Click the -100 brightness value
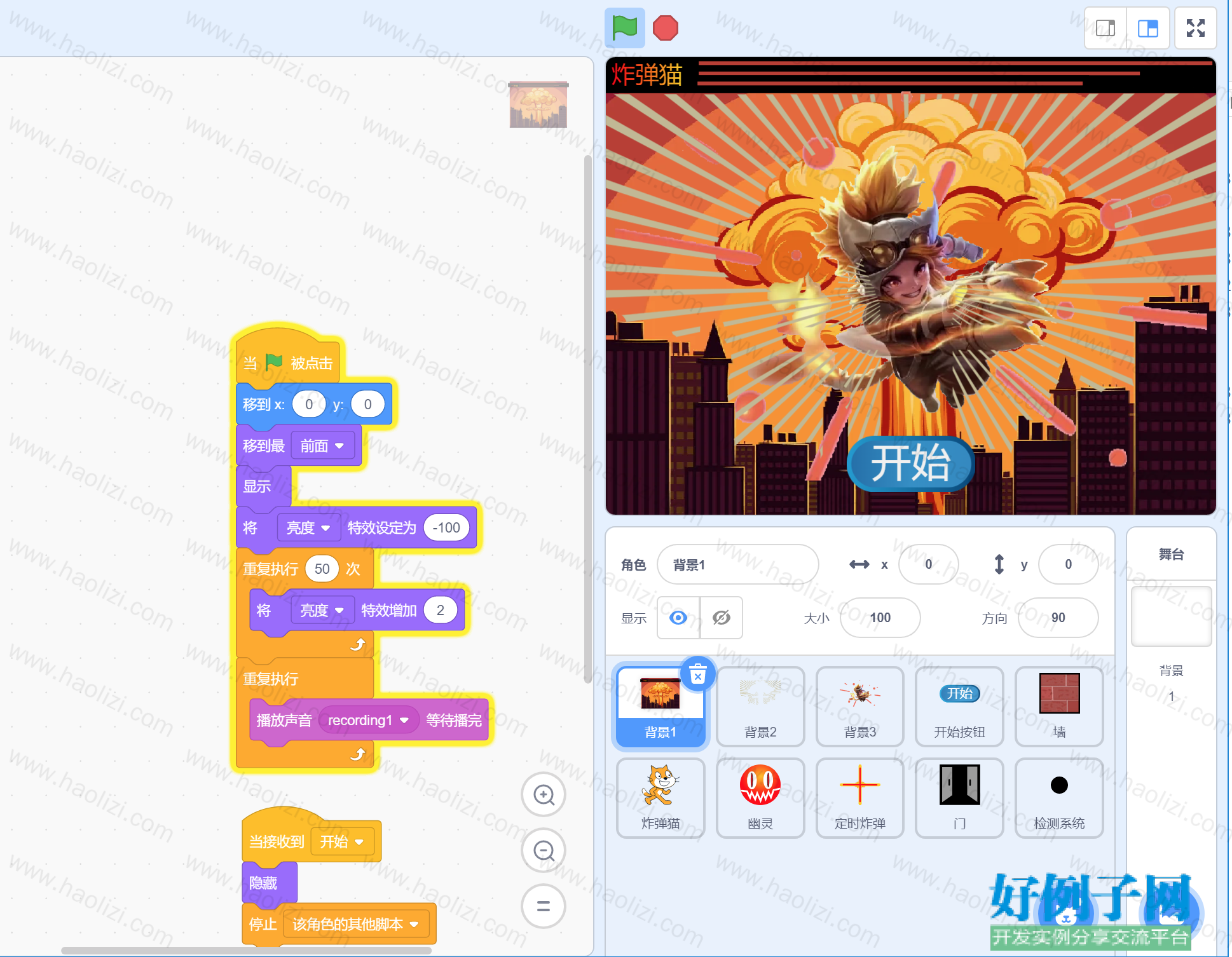The width and height of the screenshot is (1232, 957). 446,527
